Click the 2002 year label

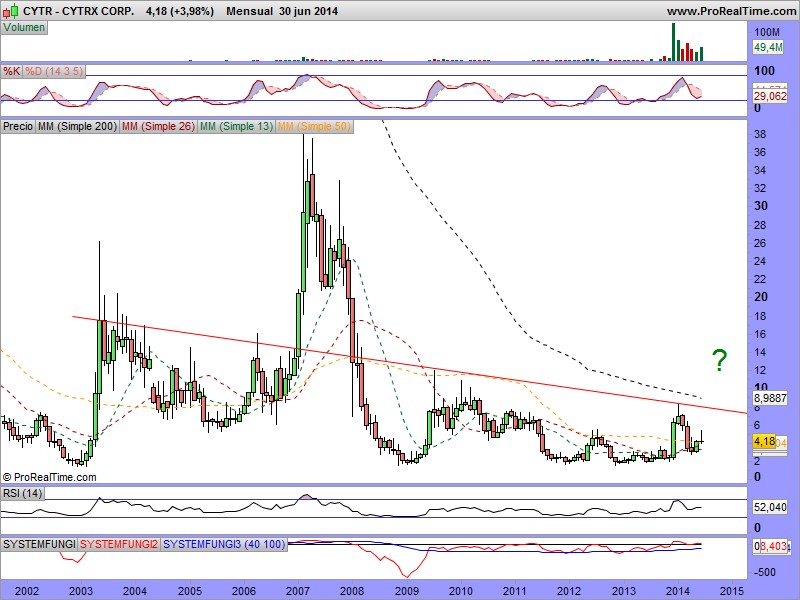click(27, 591)
